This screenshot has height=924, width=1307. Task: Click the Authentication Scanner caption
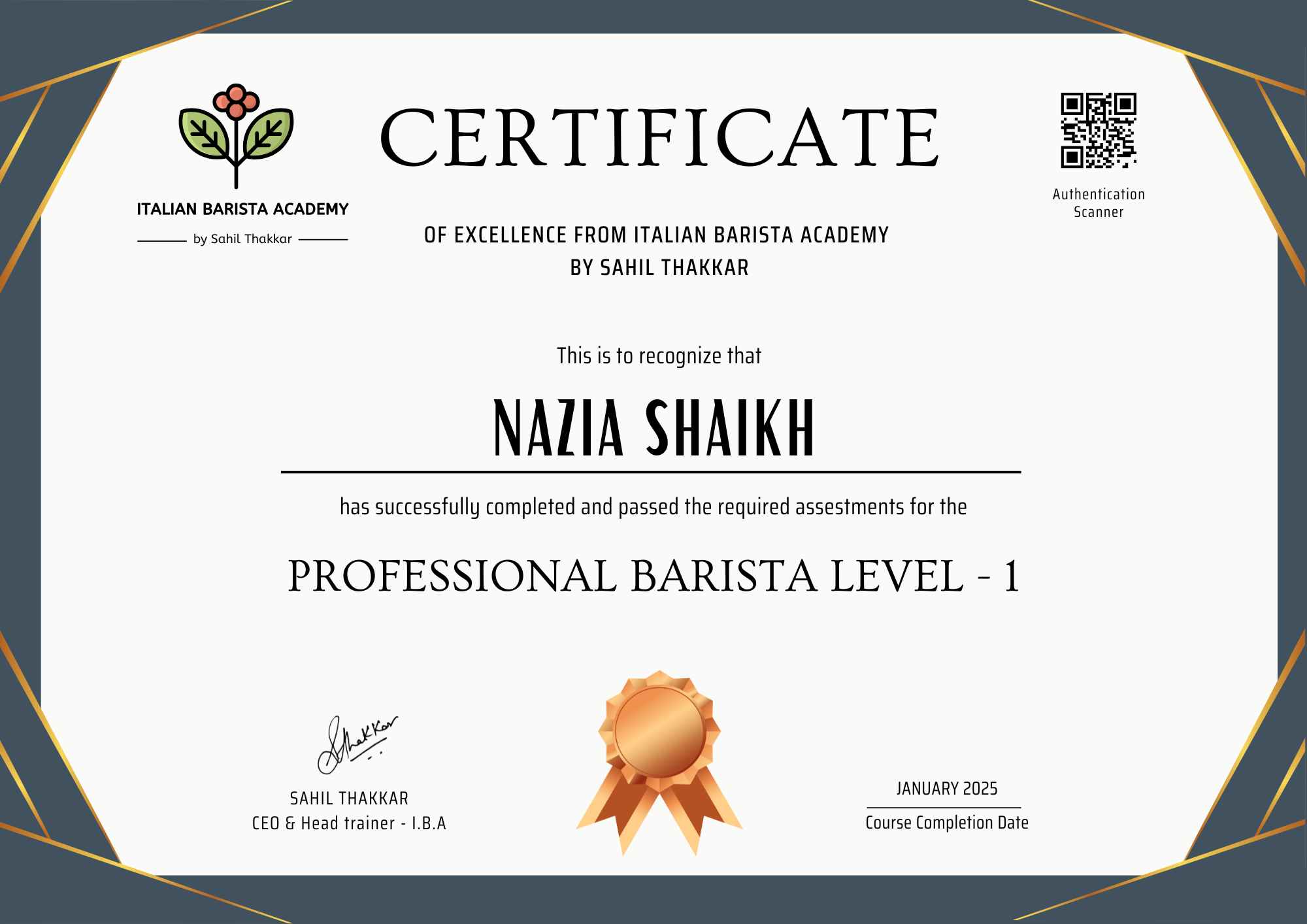click(x=1099, y=203)
